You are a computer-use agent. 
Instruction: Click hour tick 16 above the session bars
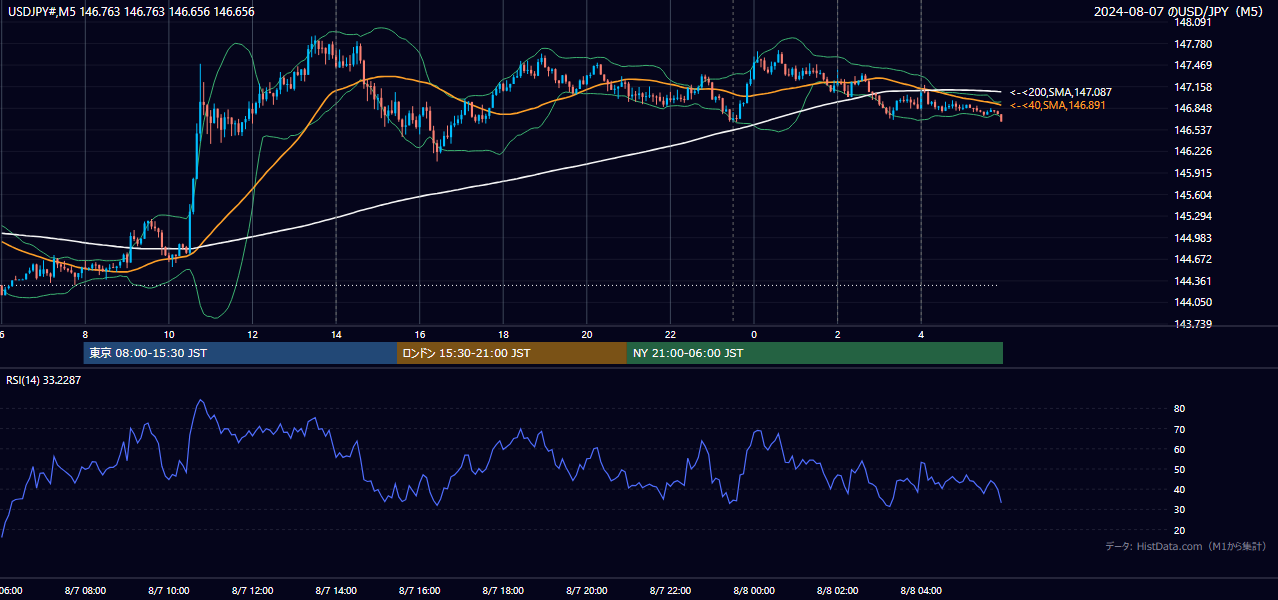(420, 334)
